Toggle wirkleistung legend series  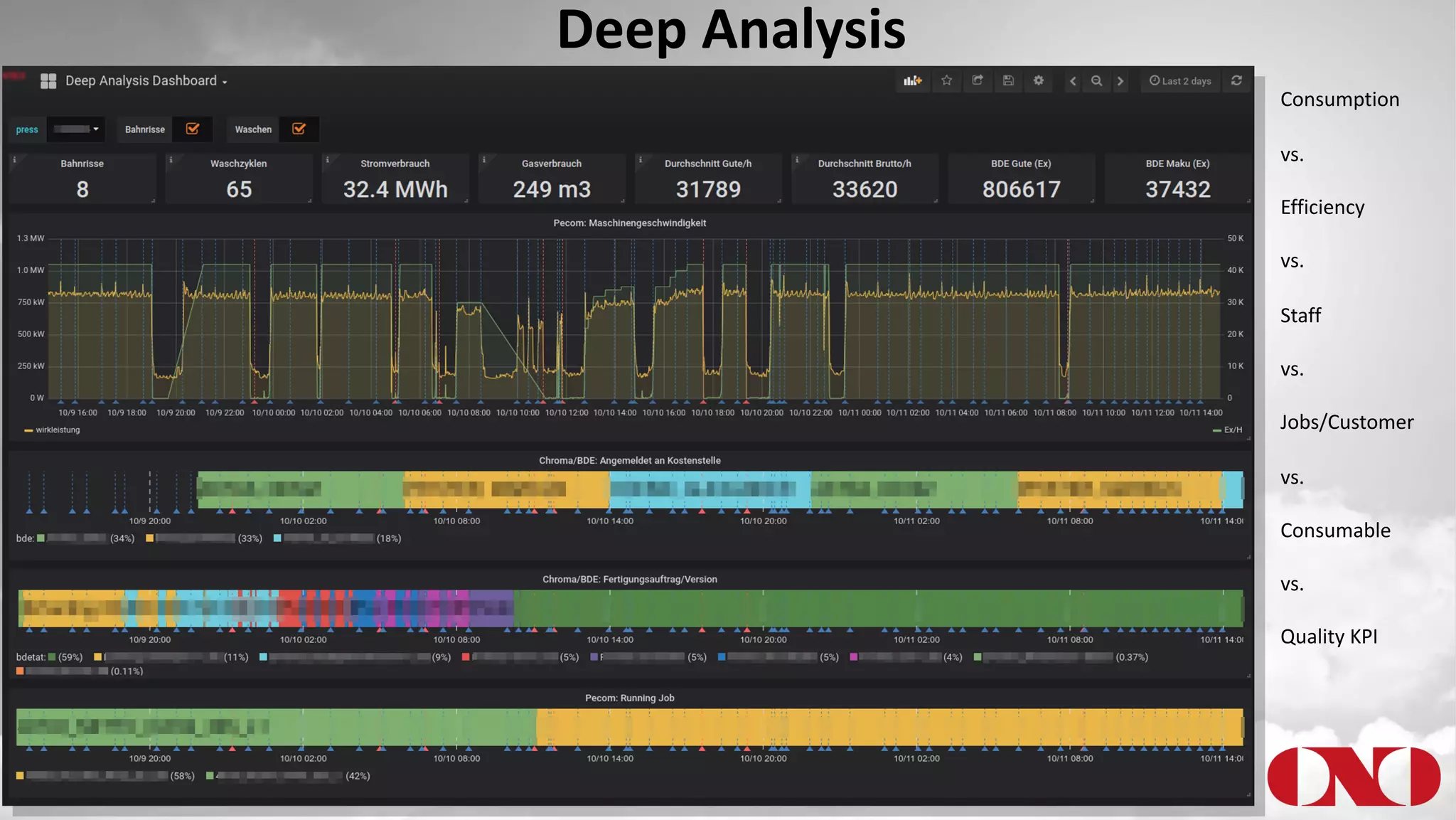57,430
